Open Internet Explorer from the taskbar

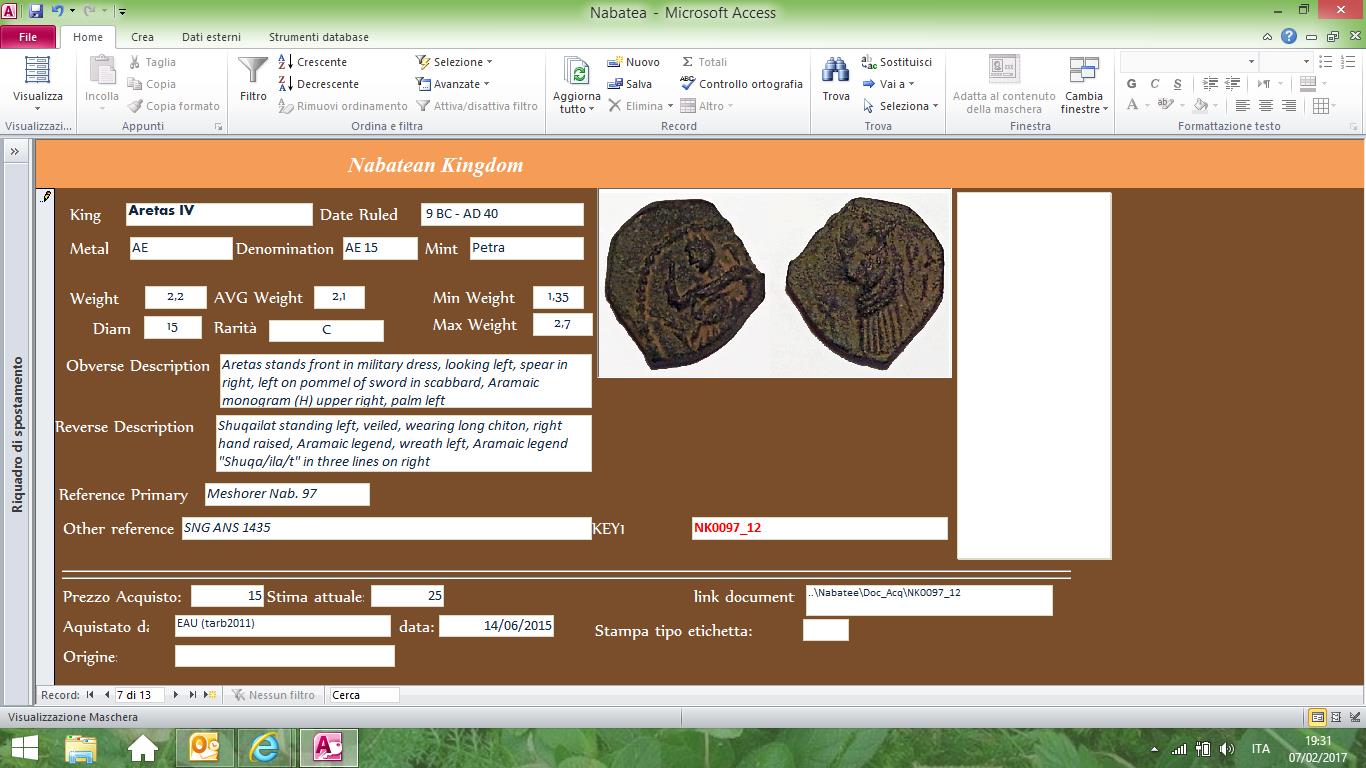click(264, 747)
